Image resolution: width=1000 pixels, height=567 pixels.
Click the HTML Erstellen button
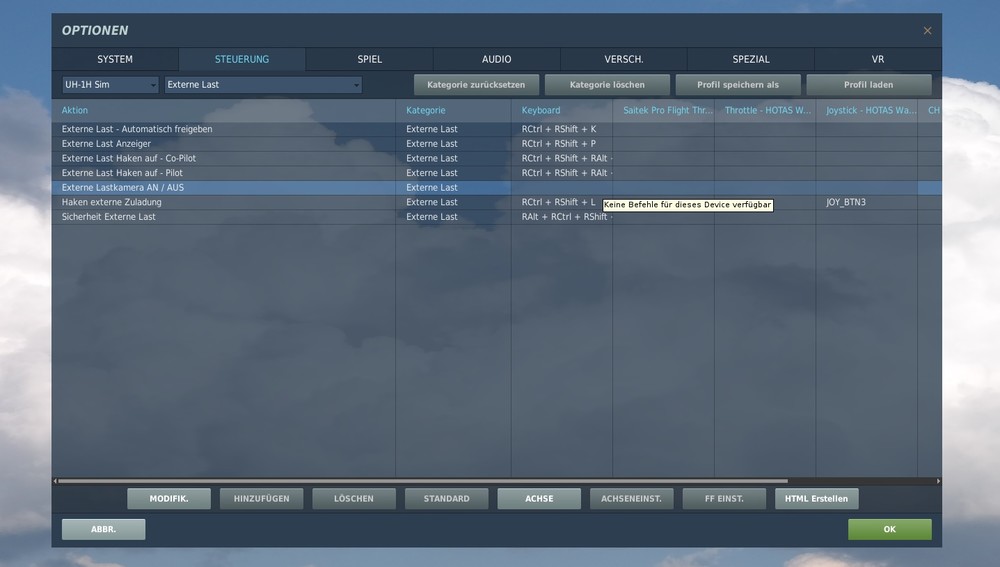[x=816, y=499]
